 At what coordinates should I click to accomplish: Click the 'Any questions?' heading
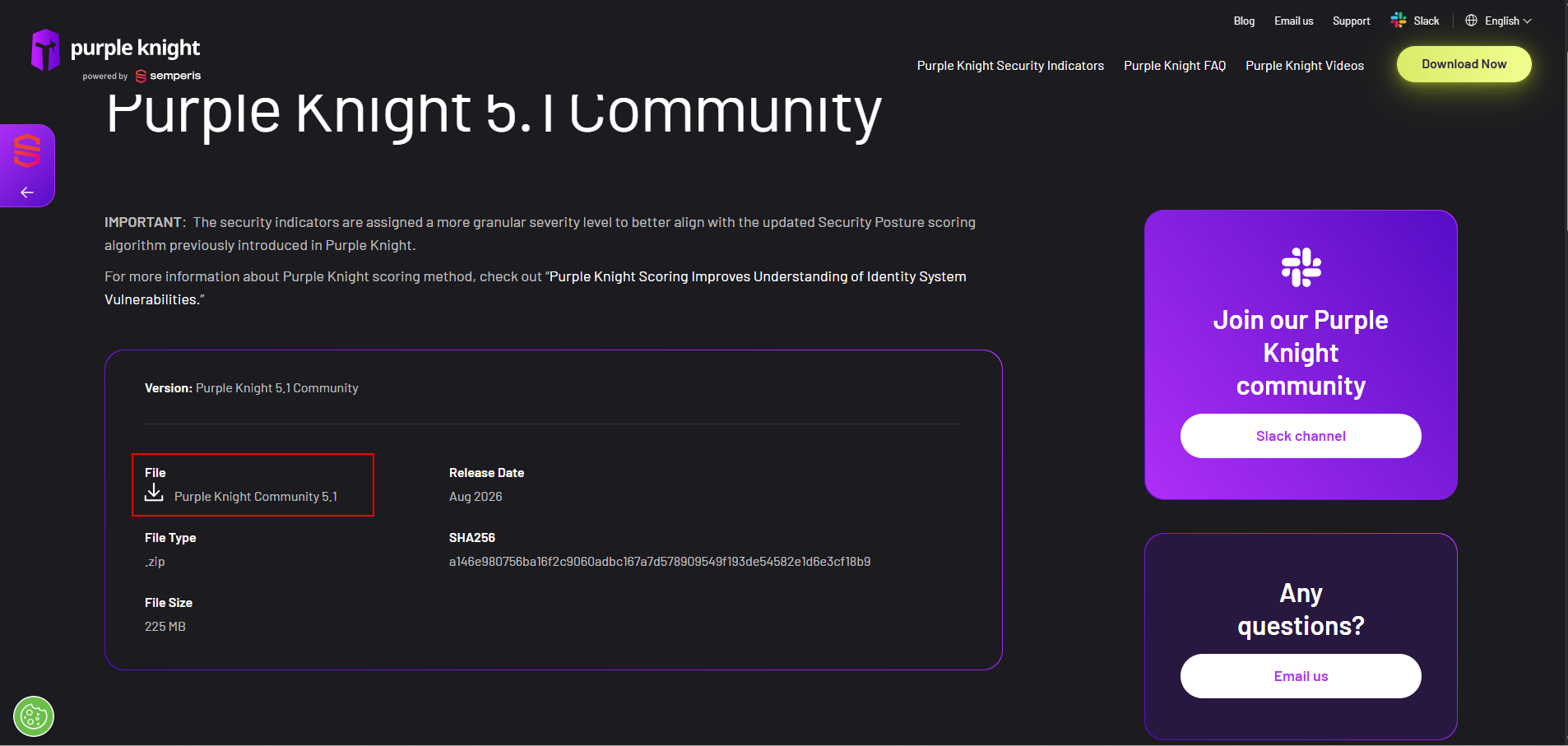(1301, 609)
